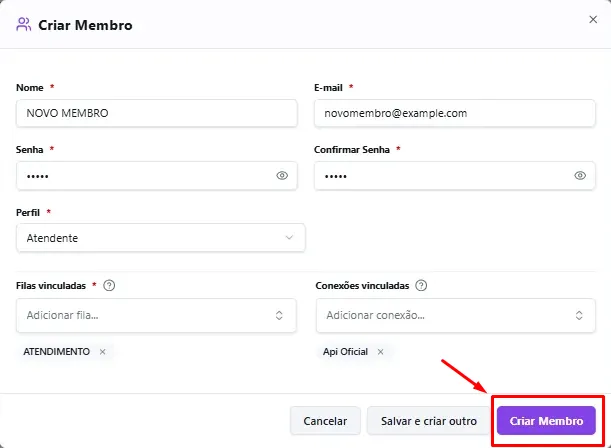
Task: Focus the Confirmar Senha password field
Action: [x=455, y=176]
